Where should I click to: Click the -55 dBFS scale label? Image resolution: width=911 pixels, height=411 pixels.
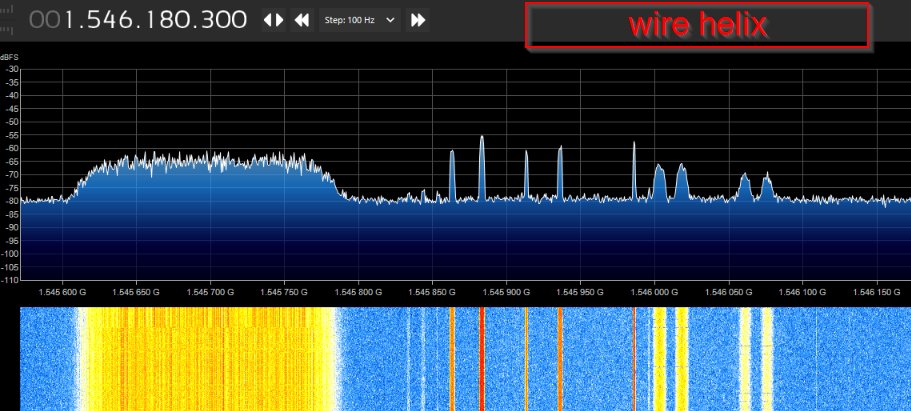pyautogui.click(x=12, y=135)
